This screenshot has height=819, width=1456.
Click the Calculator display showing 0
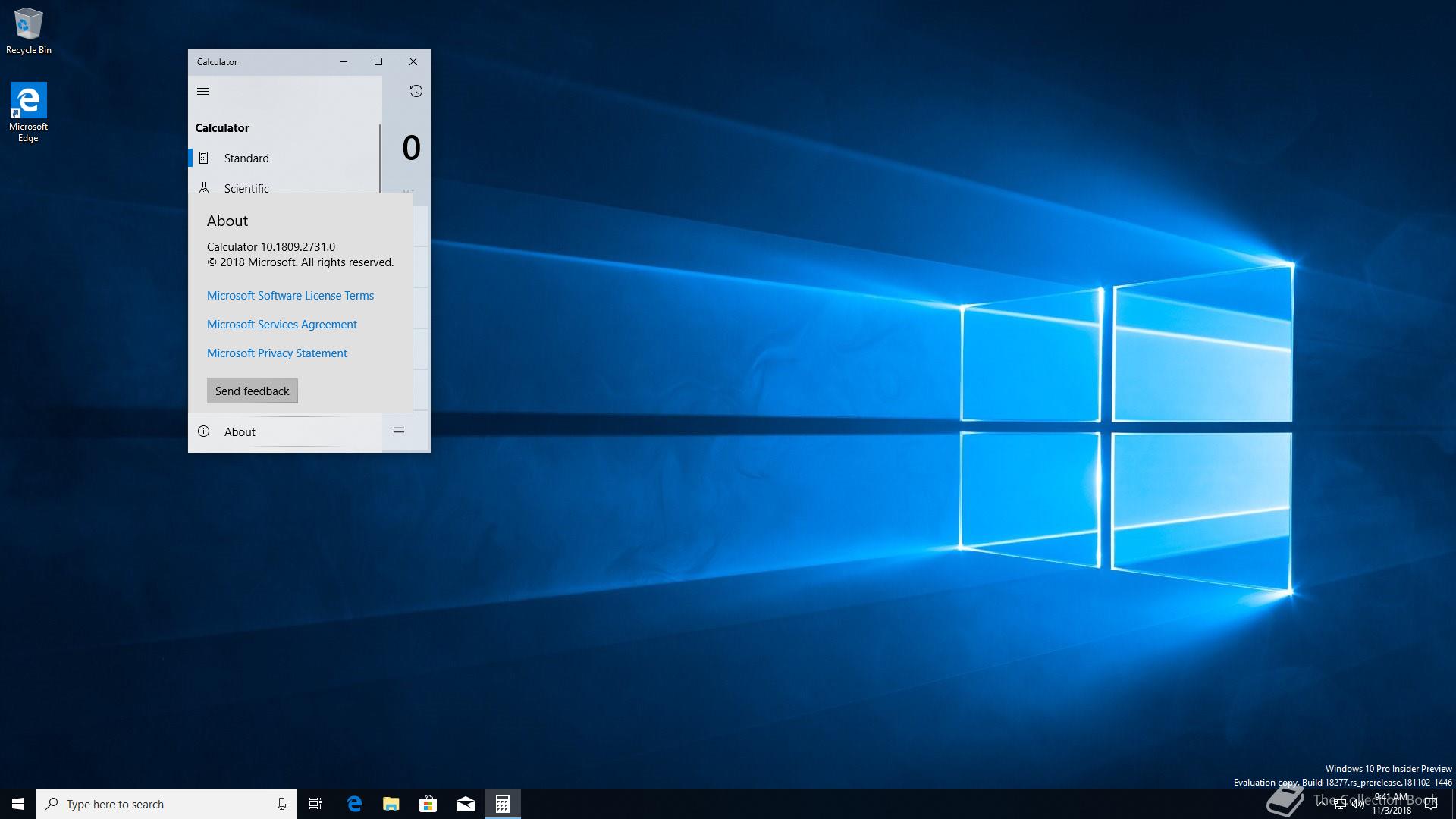point(411,147)
